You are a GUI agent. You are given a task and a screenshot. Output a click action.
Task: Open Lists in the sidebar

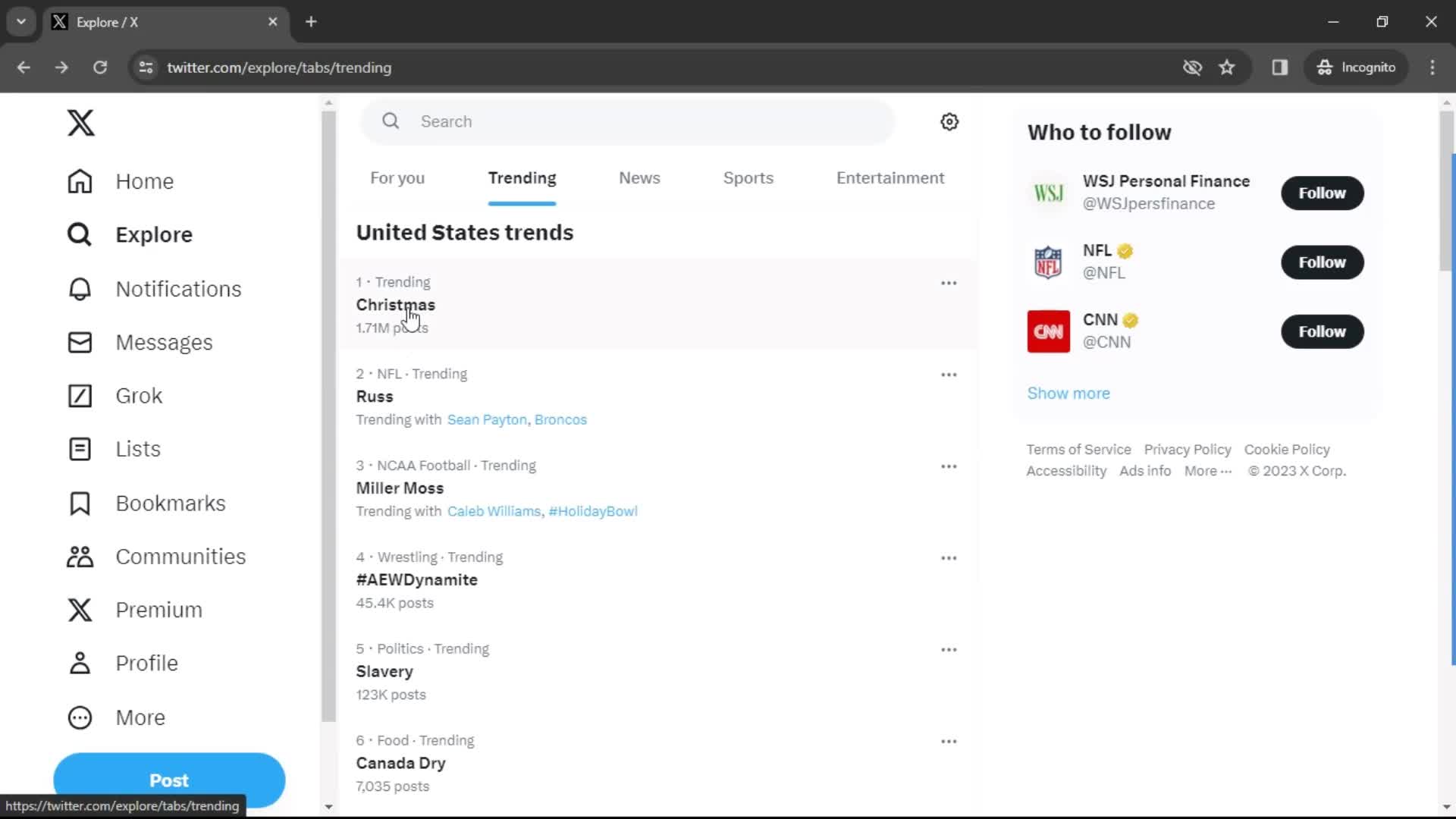coord(115,449)
